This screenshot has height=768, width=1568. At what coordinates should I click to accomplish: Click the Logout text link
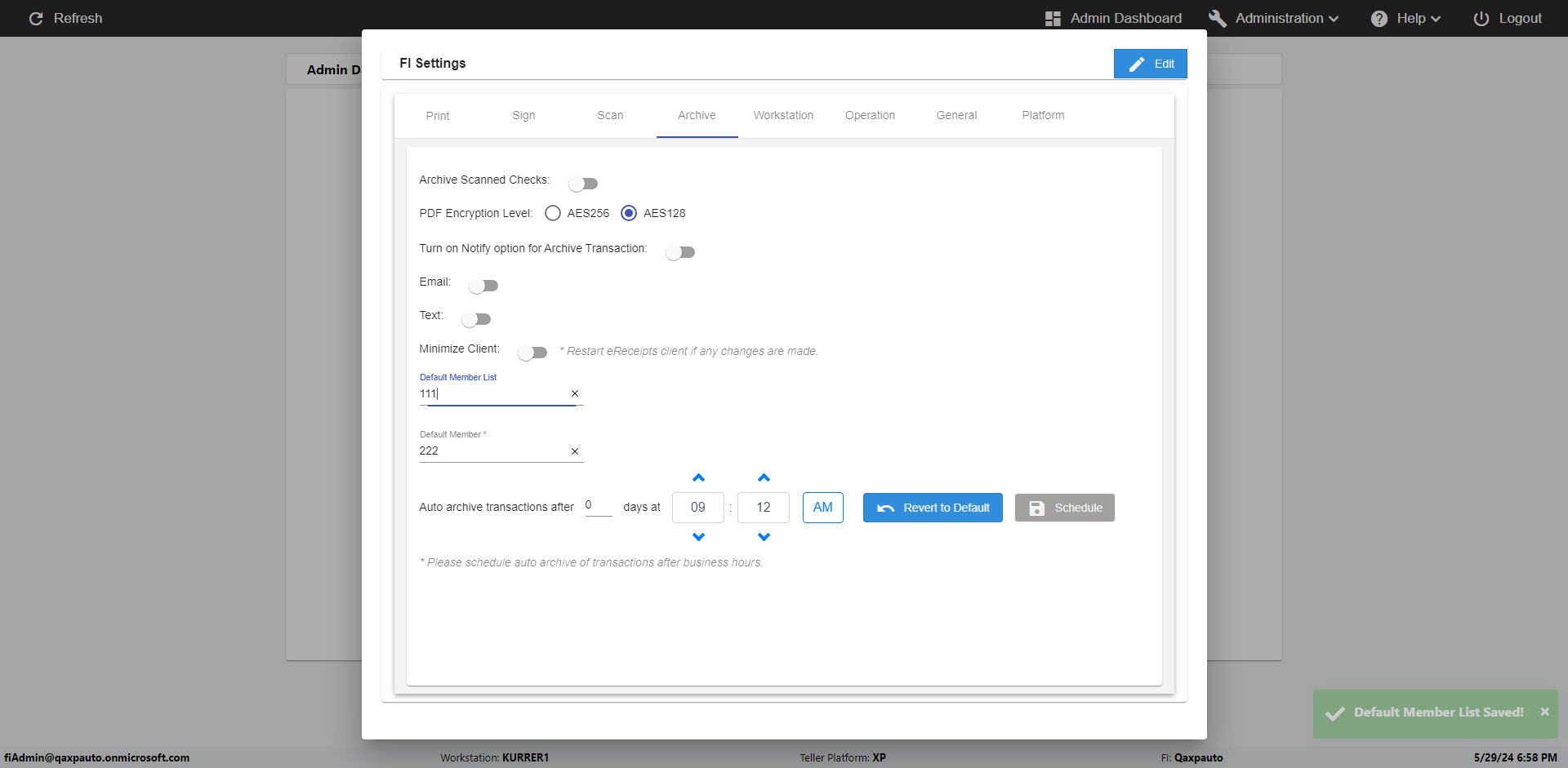(1521, 18)
